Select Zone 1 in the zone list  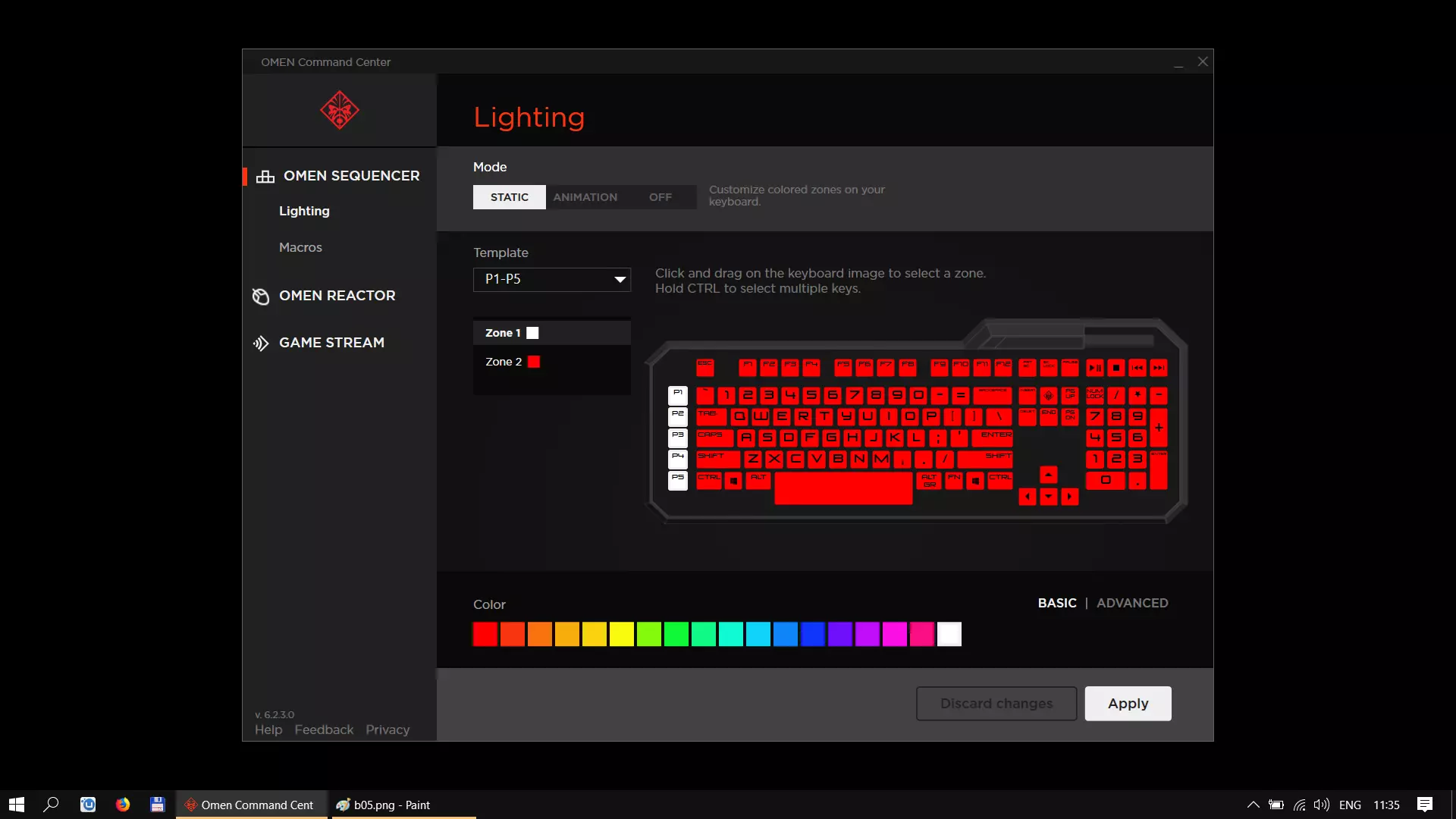[x=552, y=333]
